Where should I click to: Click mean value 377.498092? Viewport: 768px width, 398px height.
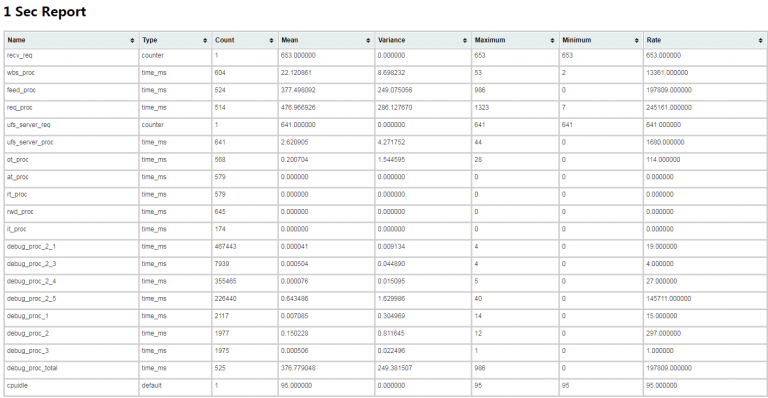click(x=298, y=91)
